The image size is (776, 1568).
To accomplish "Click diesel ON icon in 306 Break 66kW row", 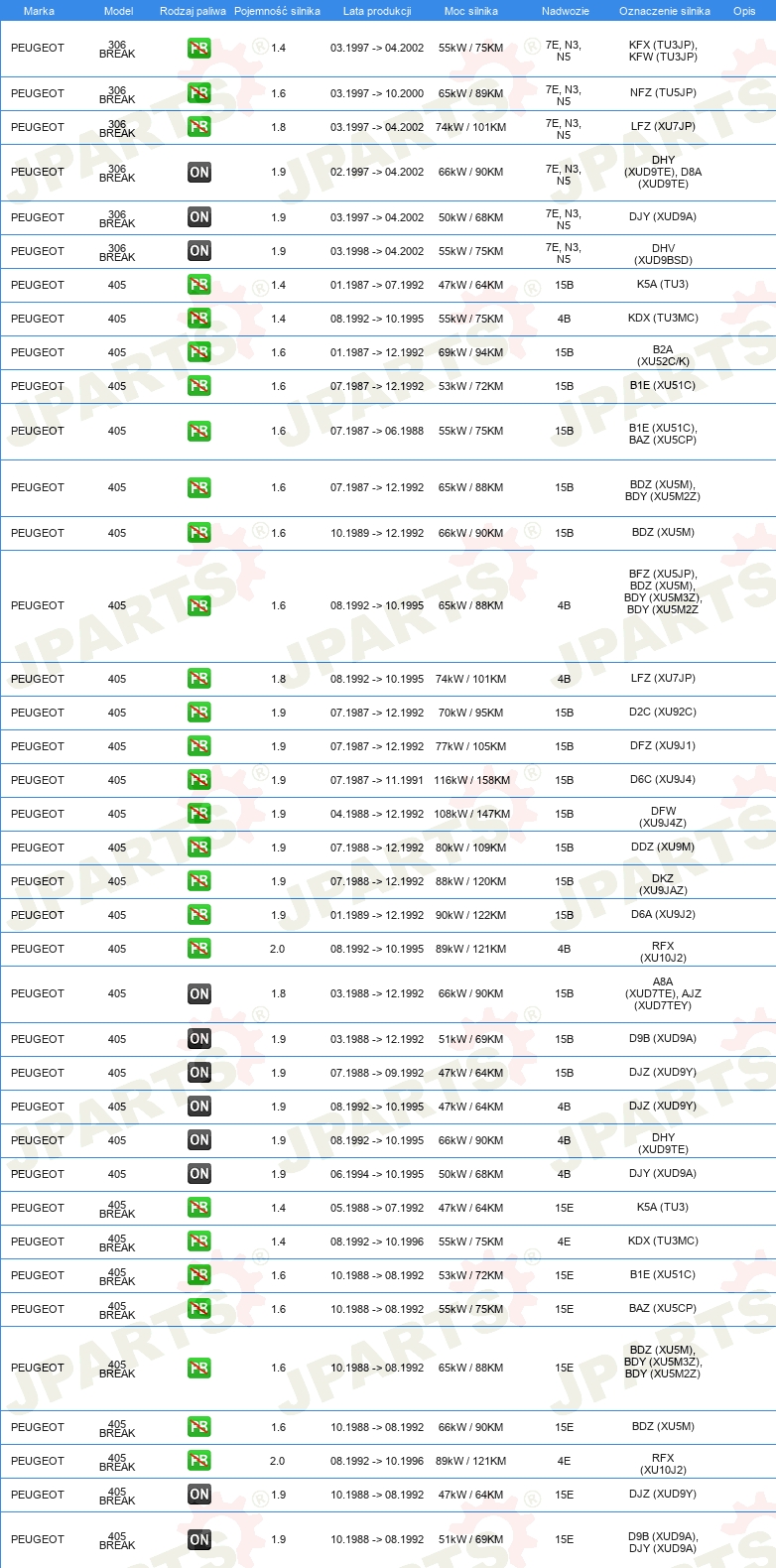I will pyautogui.click(x=199, y=172).
